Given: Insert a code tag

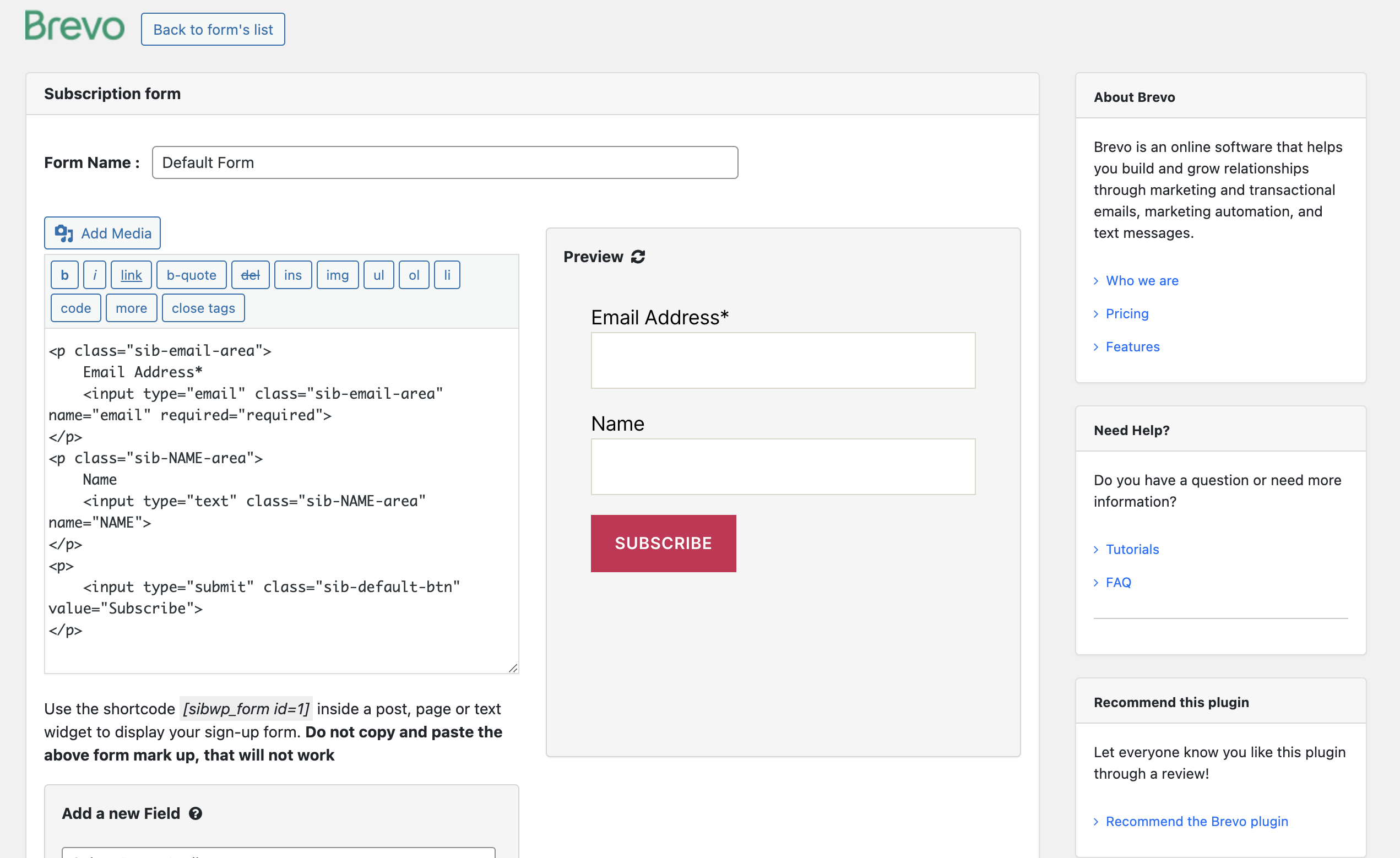Looking at the screenshot, I should coord(75,307).
